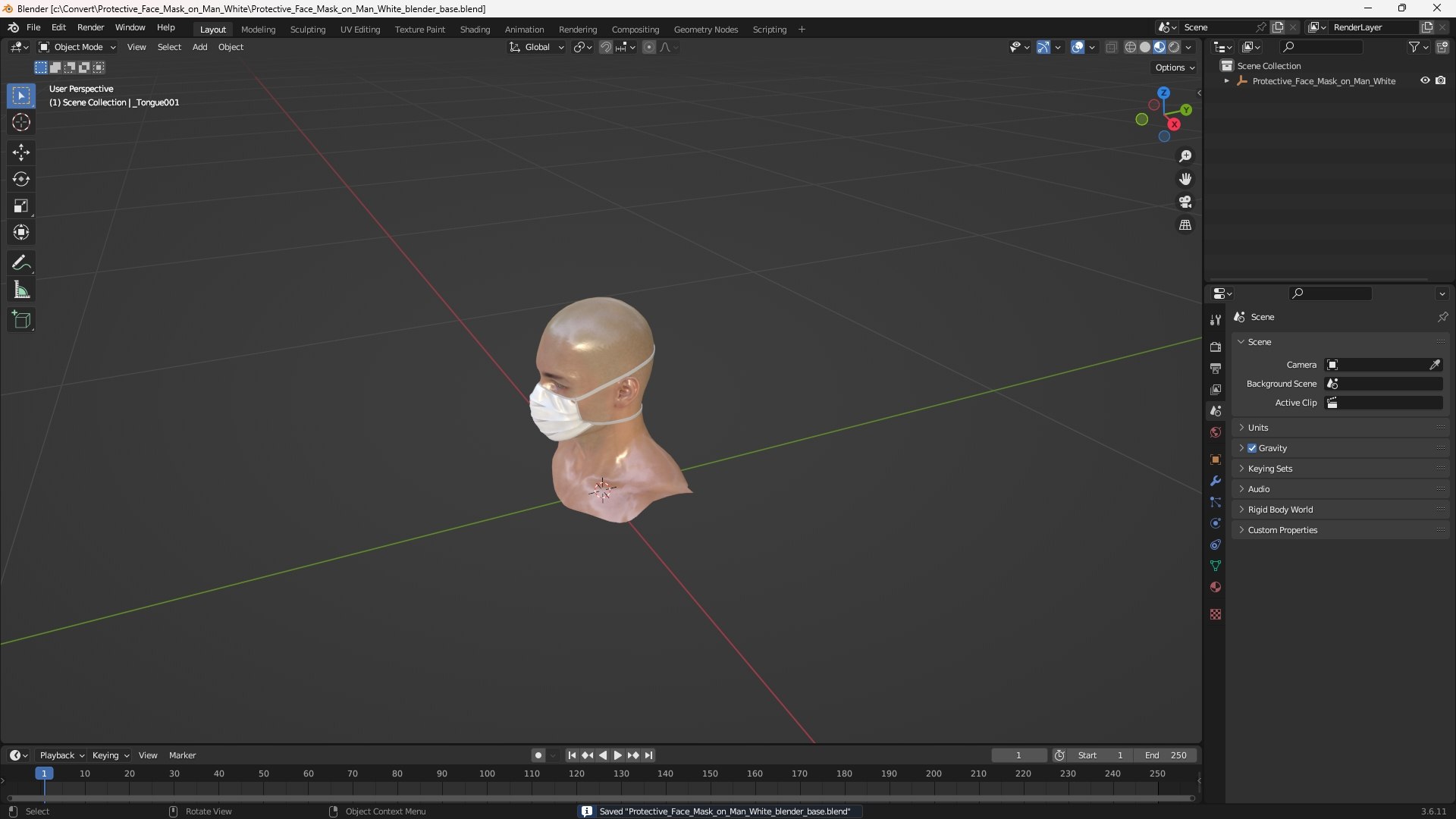Select the Move tool
The image size is (1456, 819).
click(x=21, y=152)
